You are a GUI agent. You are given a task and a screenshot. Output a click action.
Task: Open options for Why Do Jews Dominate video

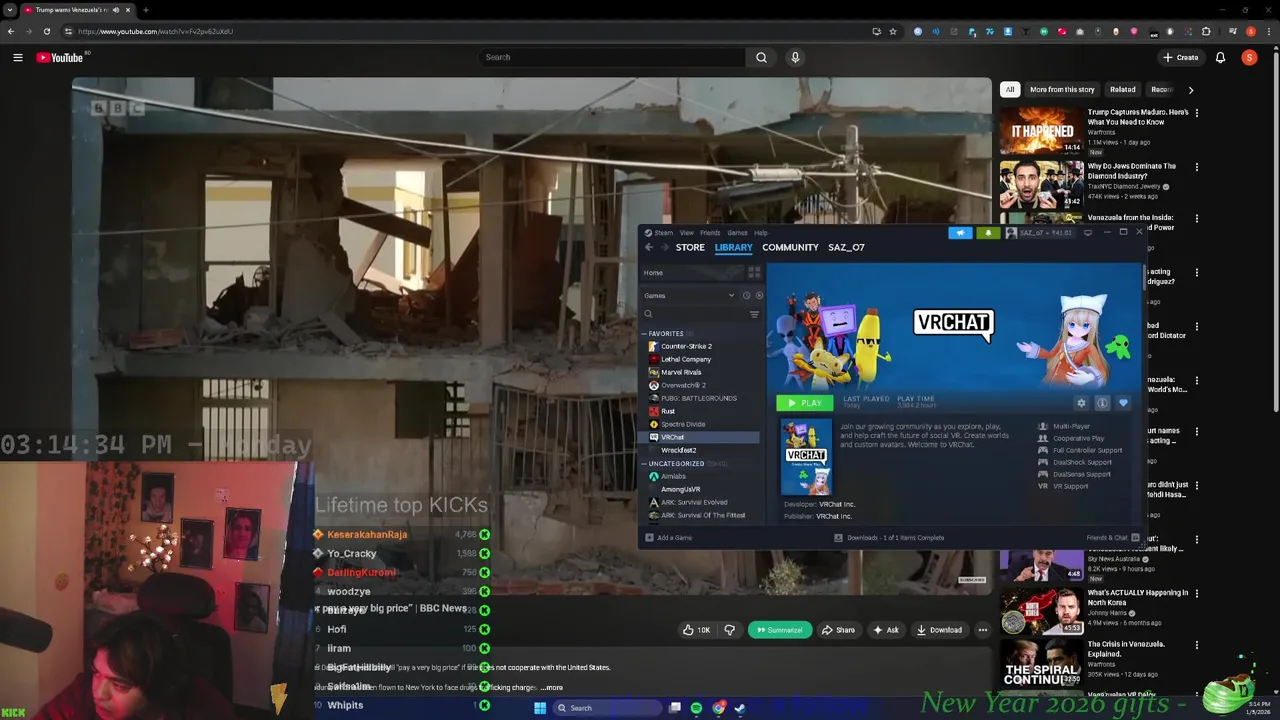click(1196, 167)
